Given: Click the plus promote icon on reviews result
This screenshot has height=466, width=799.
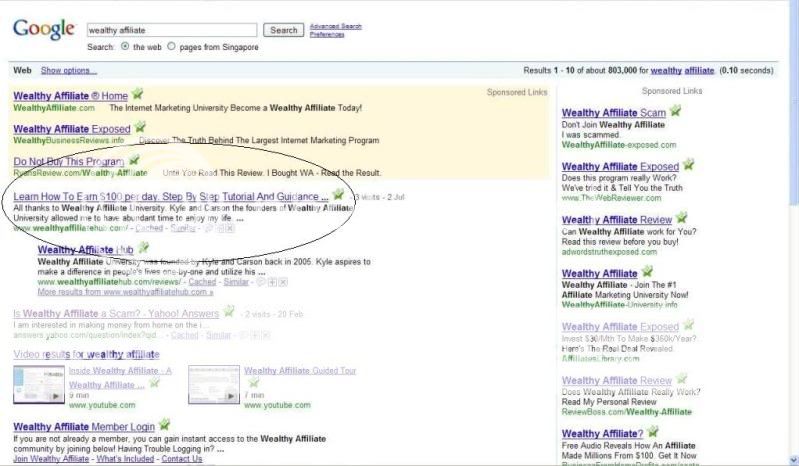Looking at the screenshot, I should coord(272,282).
